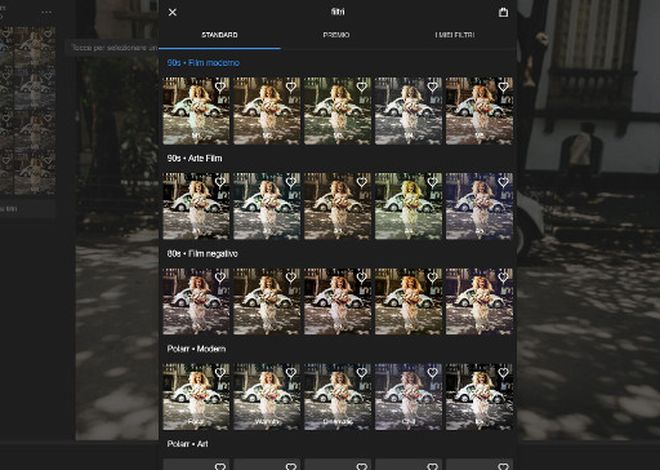Apply yellow-green fourth filter in 90s Arte Film

click(x=408, y=206)
